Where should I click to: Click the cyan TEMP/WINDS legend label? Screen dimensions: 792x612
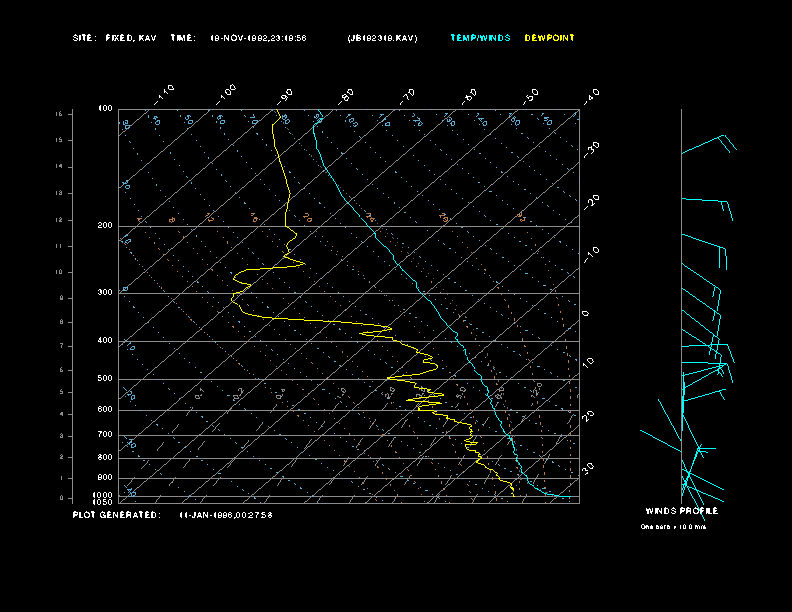480,38
